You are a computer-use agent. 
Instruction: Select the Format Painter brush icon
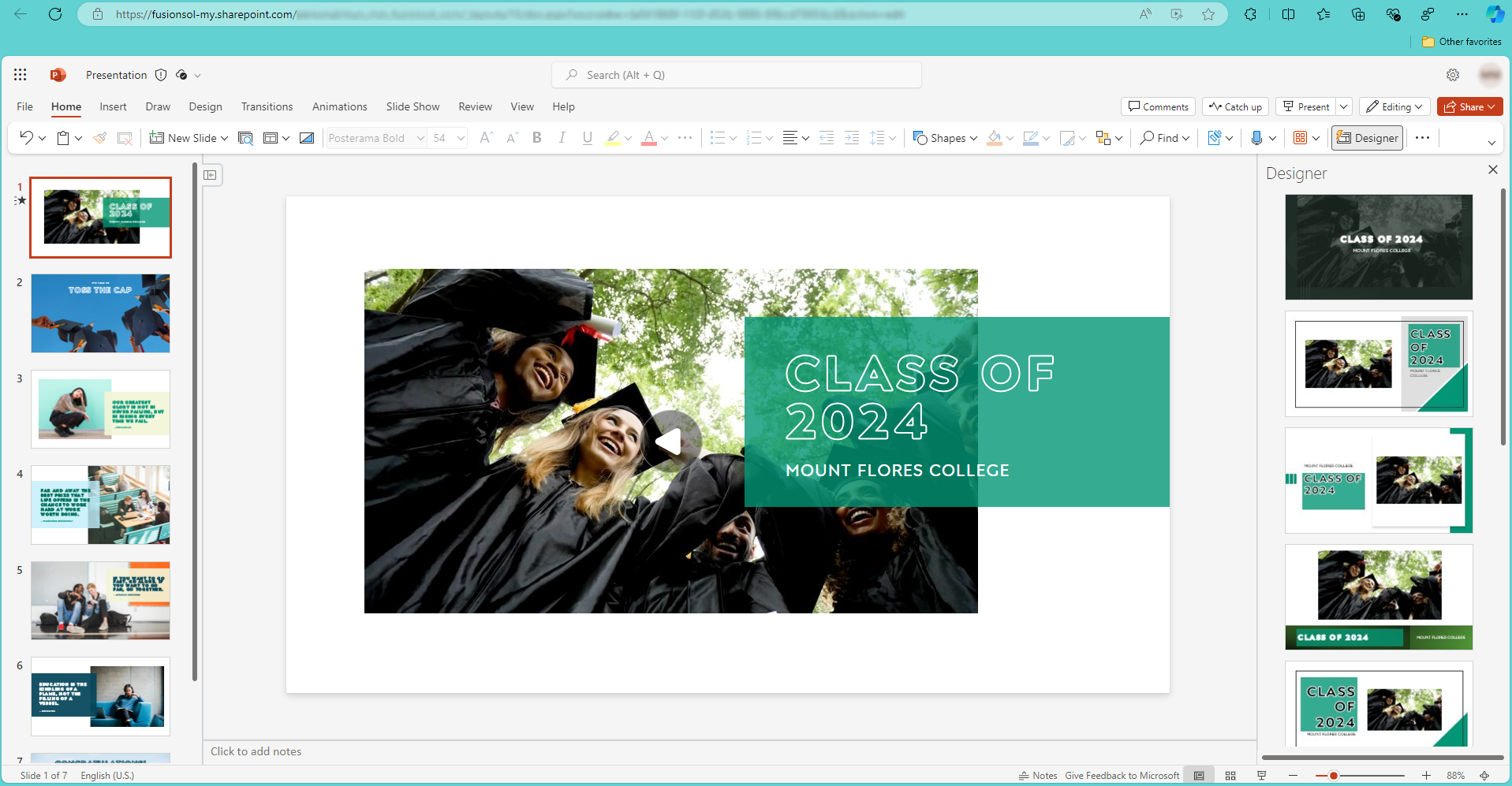click(x=99, y=138)
